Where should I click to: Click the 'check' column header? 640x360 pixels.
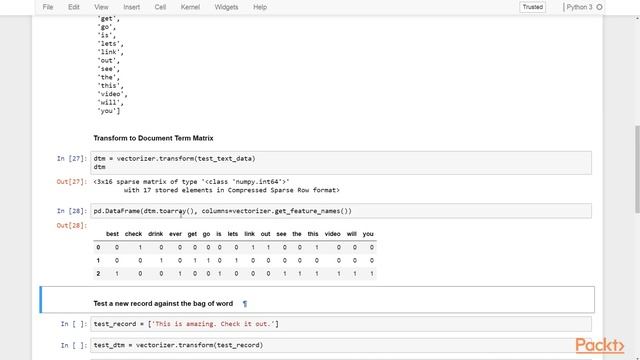(133, 234)
